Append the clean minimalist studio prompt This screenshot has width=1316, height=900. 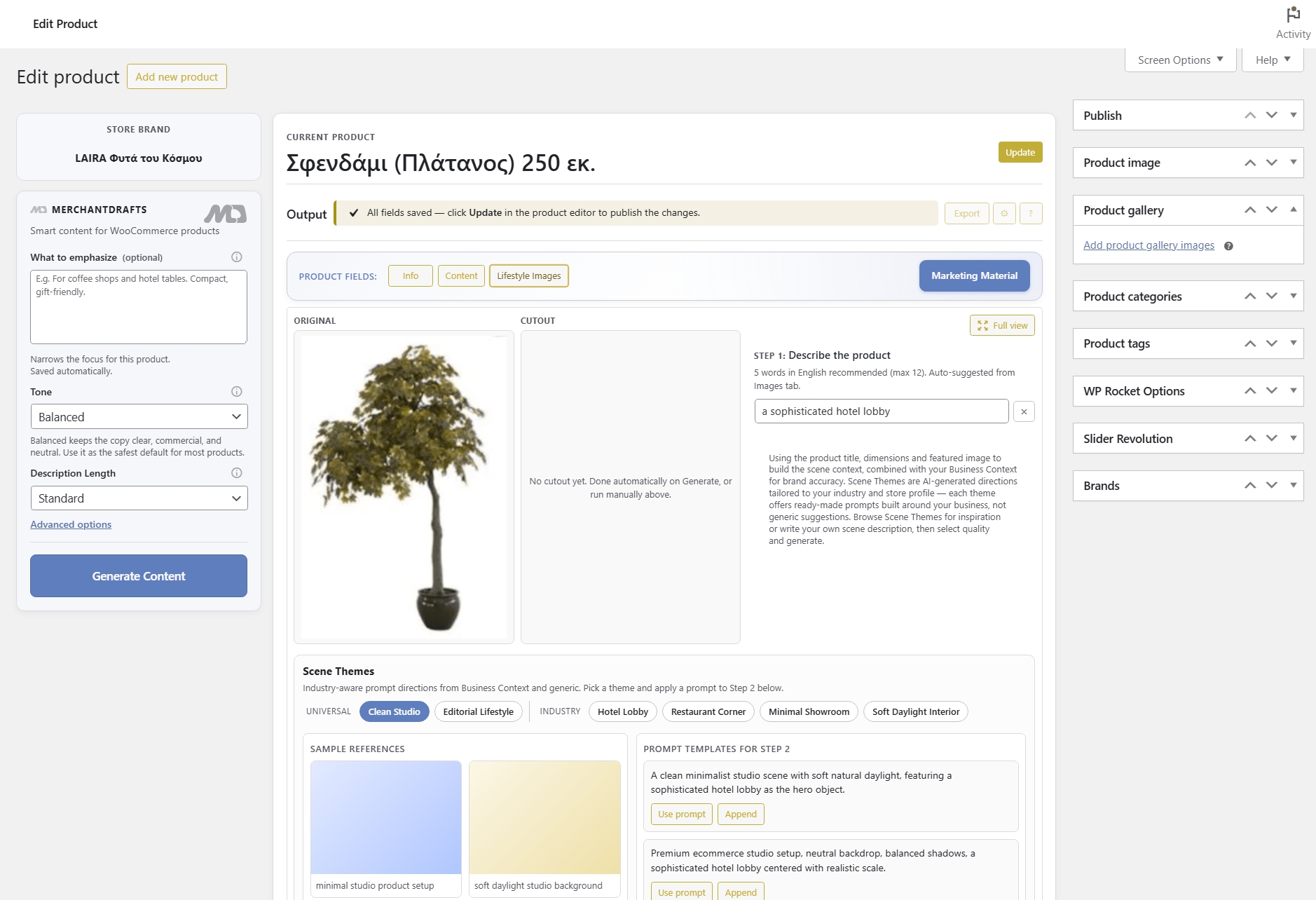click(741, 814)
